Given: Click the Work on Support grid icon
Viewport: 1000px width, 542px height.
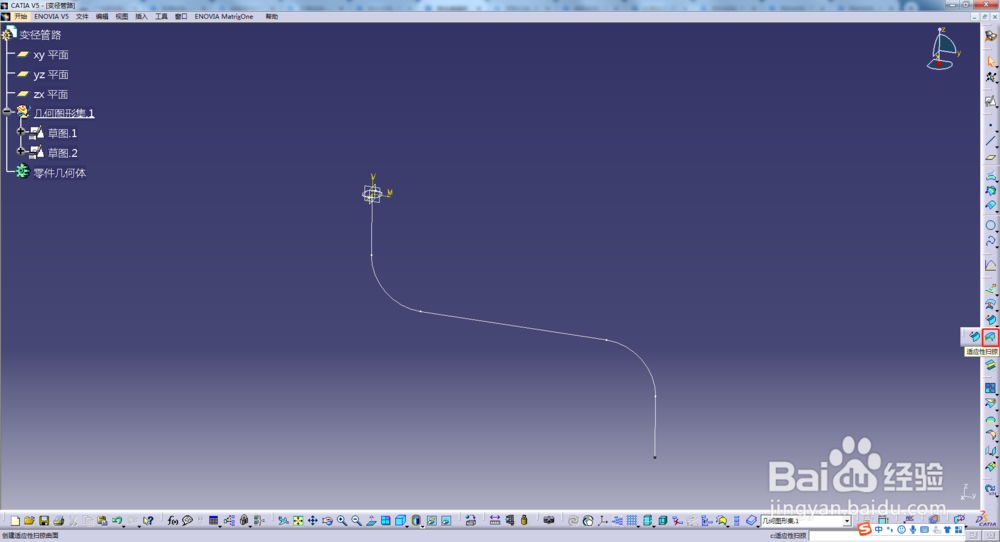Looking at the screenshot, I should [x=631, y=520].
